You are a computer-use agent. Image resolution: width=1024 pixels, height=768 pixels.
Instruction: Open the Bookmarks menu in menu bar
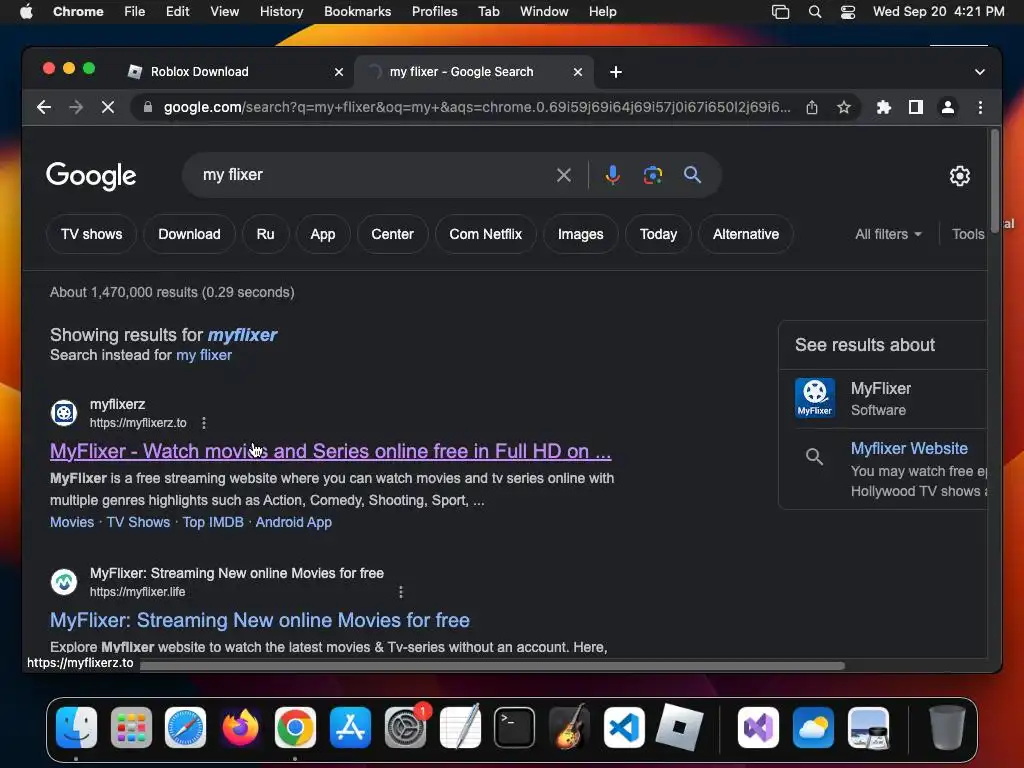pos(357,12)
